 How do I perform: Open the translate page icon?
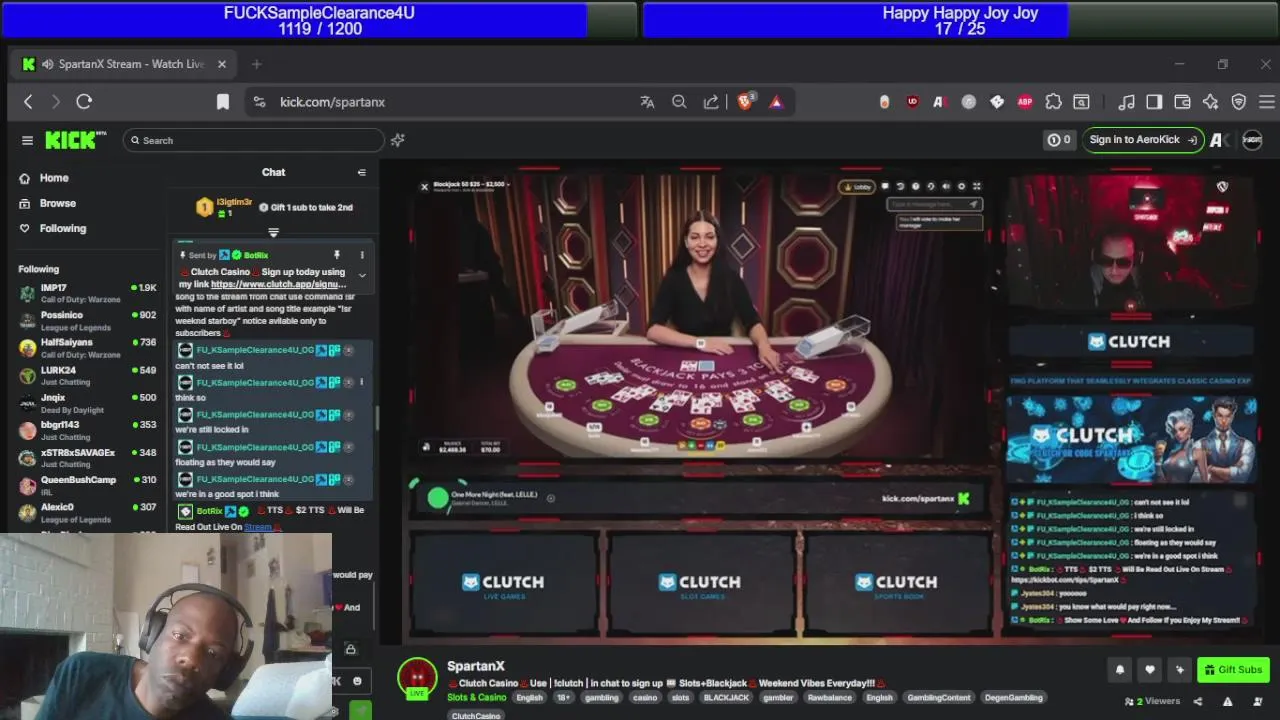[647, 102]
